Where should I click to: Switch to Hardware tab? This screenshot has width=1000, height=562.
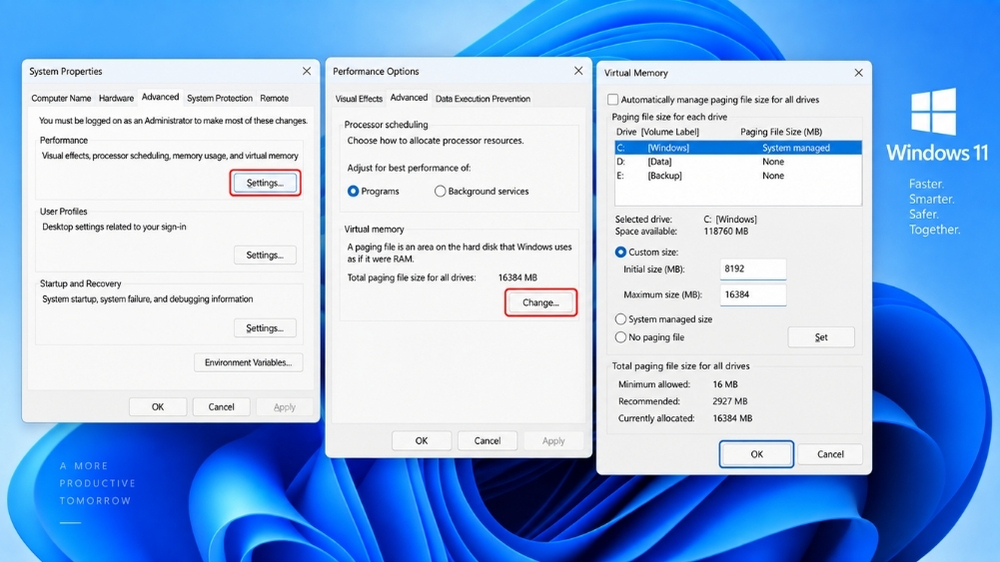pos(116,98)
